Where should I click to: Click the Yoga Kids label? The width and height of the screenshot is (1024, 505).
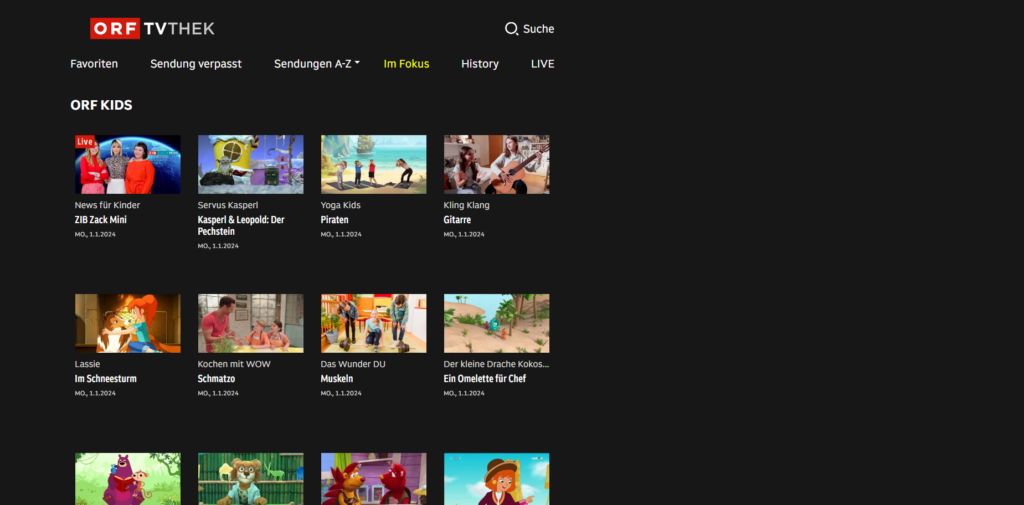click(x=340, y=205)
